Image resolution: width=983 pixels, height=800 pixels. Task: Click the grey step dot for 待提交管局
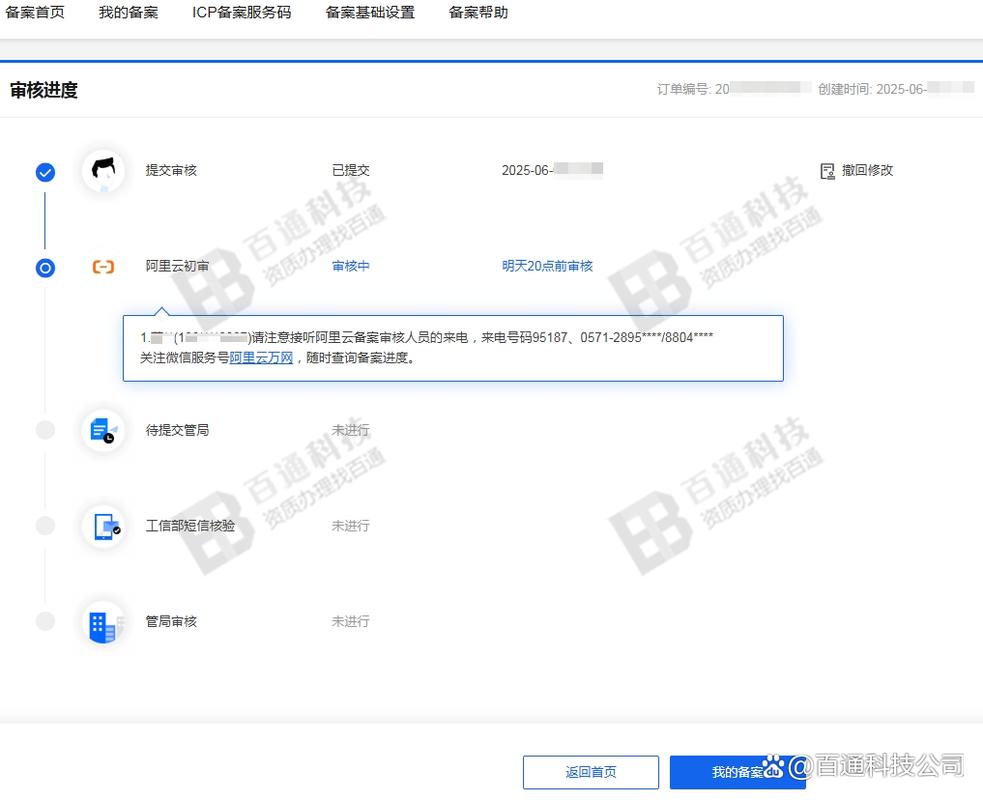[x=45, y=430]
